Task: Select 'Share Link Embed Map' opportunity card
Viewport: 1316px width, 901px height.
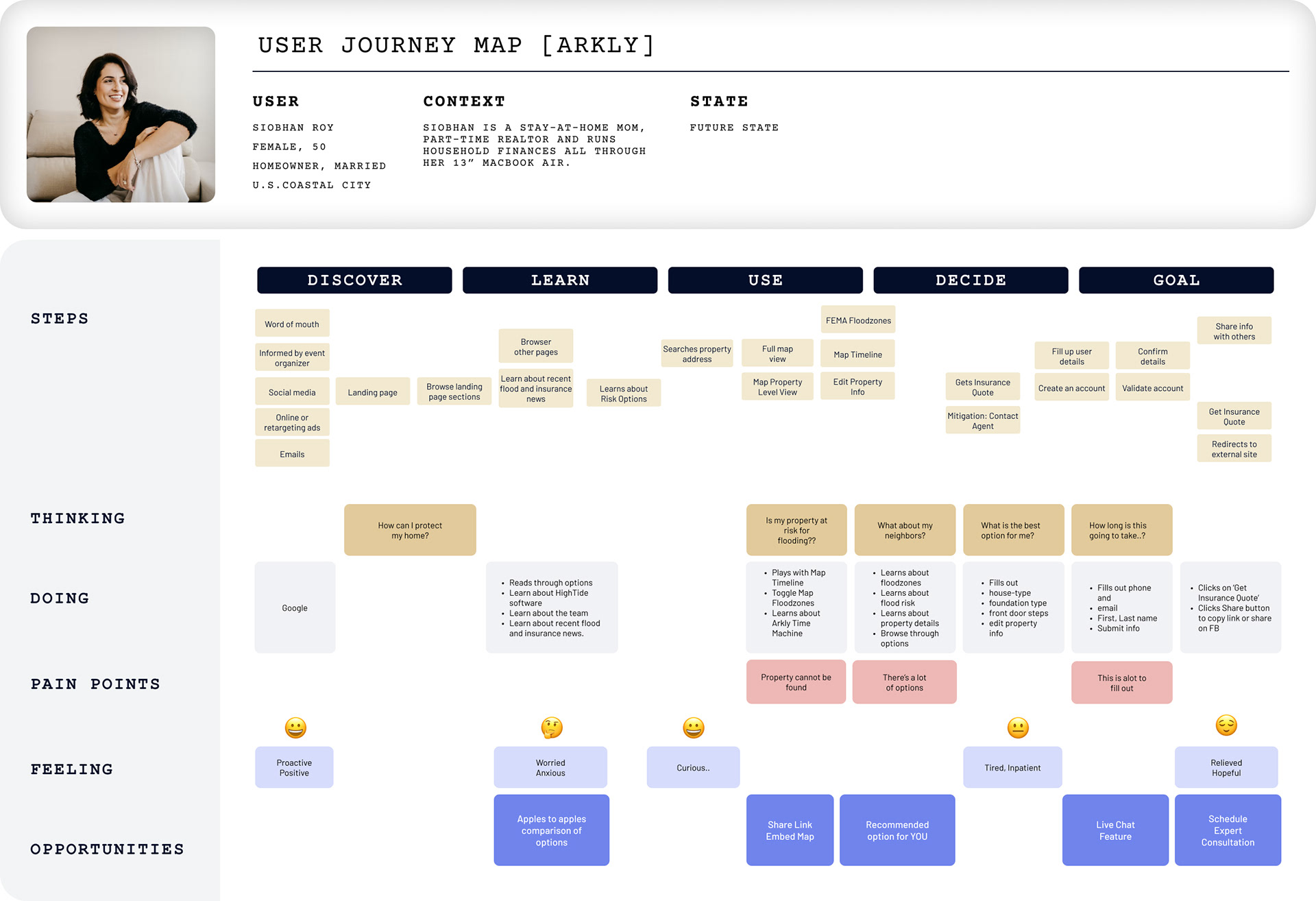Action: coord(790,830)
